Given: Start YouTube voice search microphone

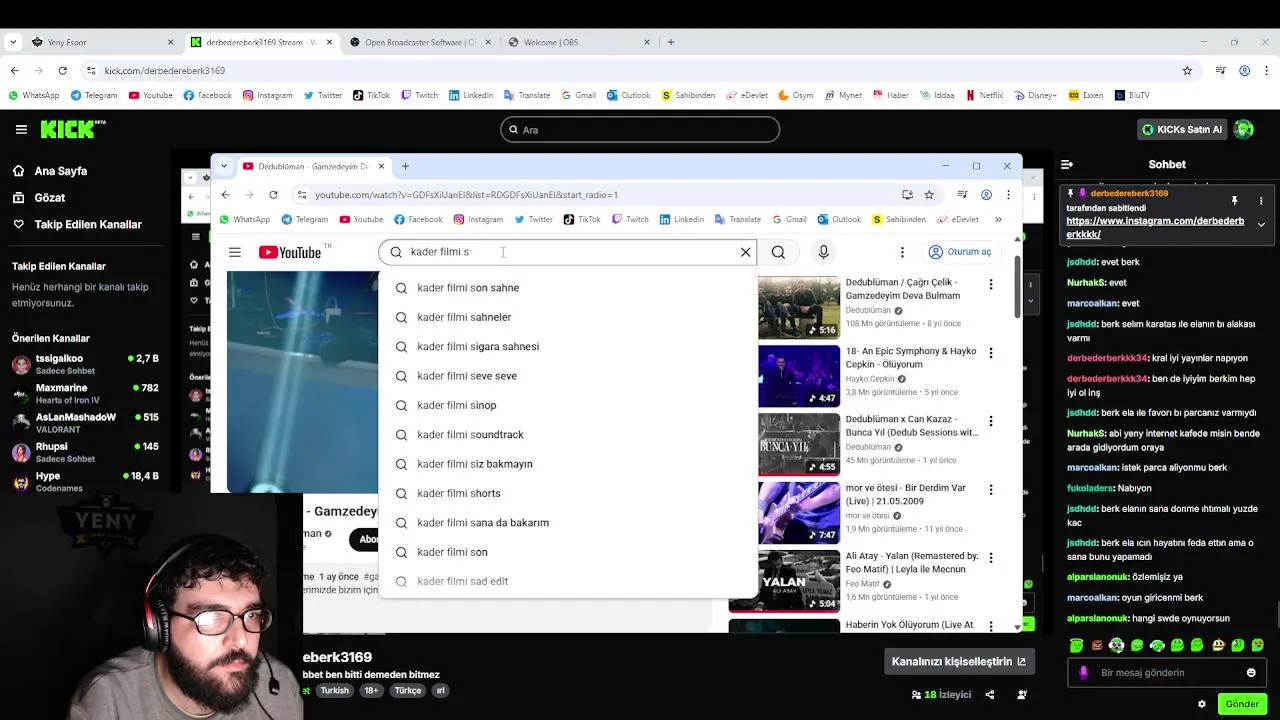Looking at the screenshot, I should (x=823, y=252).
